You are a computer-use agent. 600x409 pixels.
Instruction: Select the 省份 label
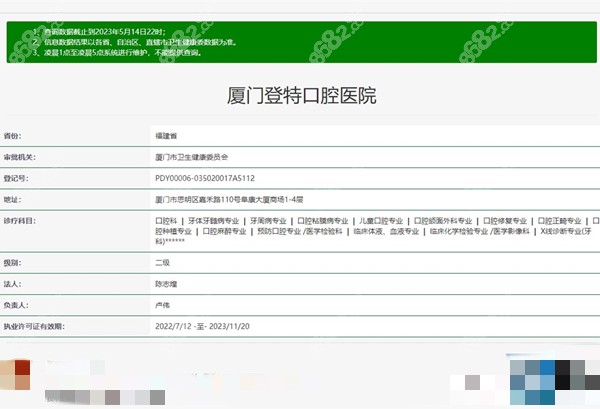12,136
